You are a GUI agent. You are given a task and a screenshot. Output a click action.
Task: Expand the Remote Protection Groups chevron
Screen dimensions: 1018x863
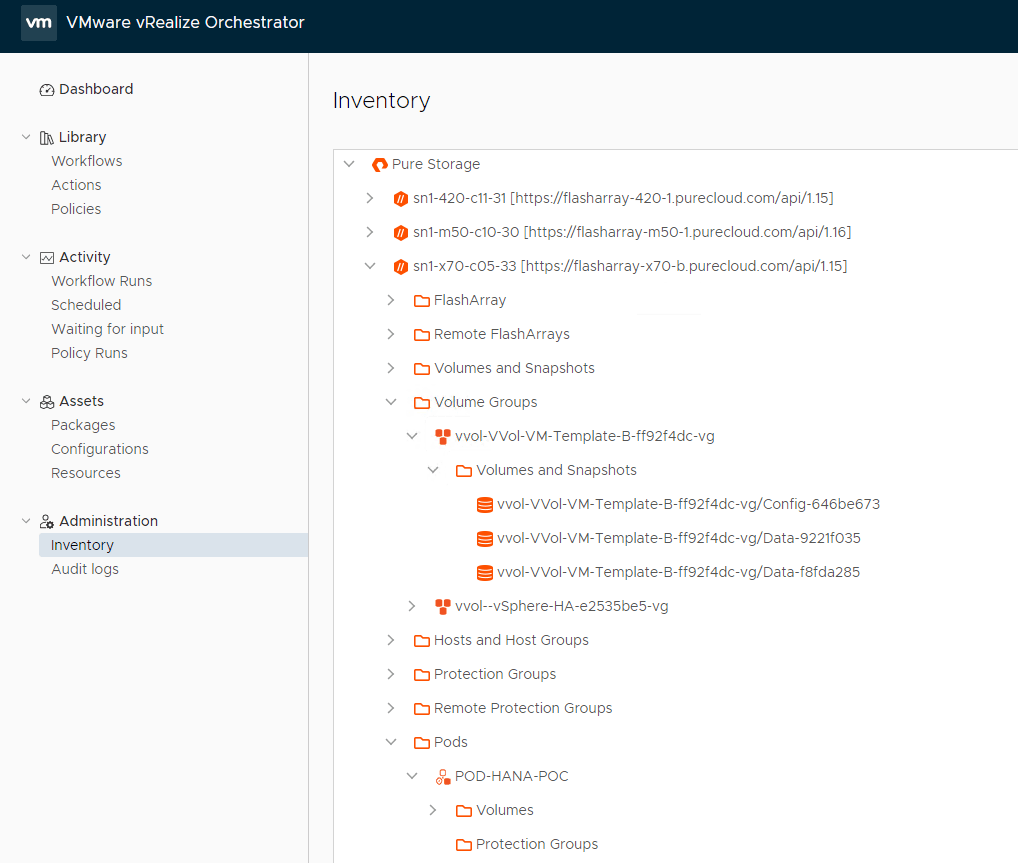[x=391, y=708]
